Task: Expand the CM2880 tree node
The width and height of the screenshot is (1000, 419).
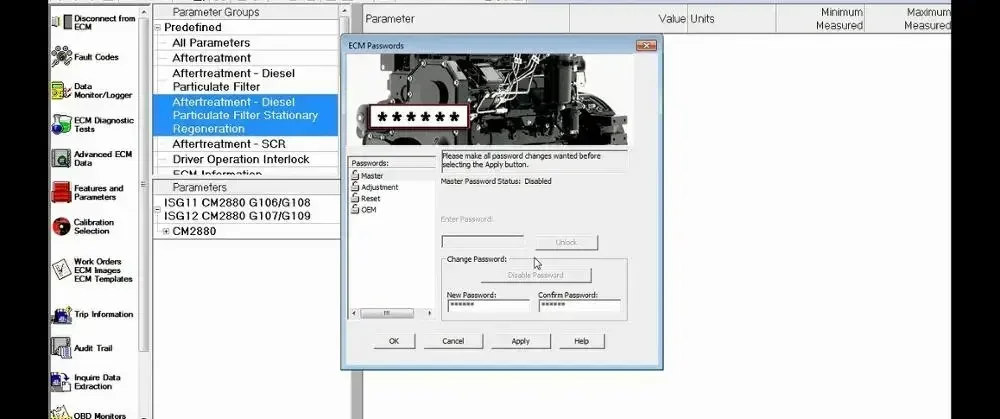Action: point(166,232)
